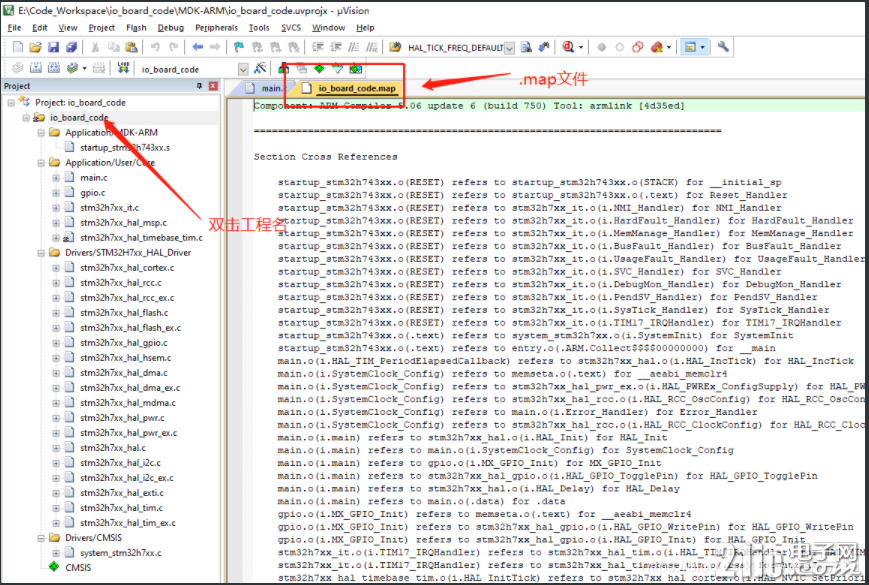Open the Debug menu
The height and width of the screenshot is (585, 869).
tap(171, 28)
